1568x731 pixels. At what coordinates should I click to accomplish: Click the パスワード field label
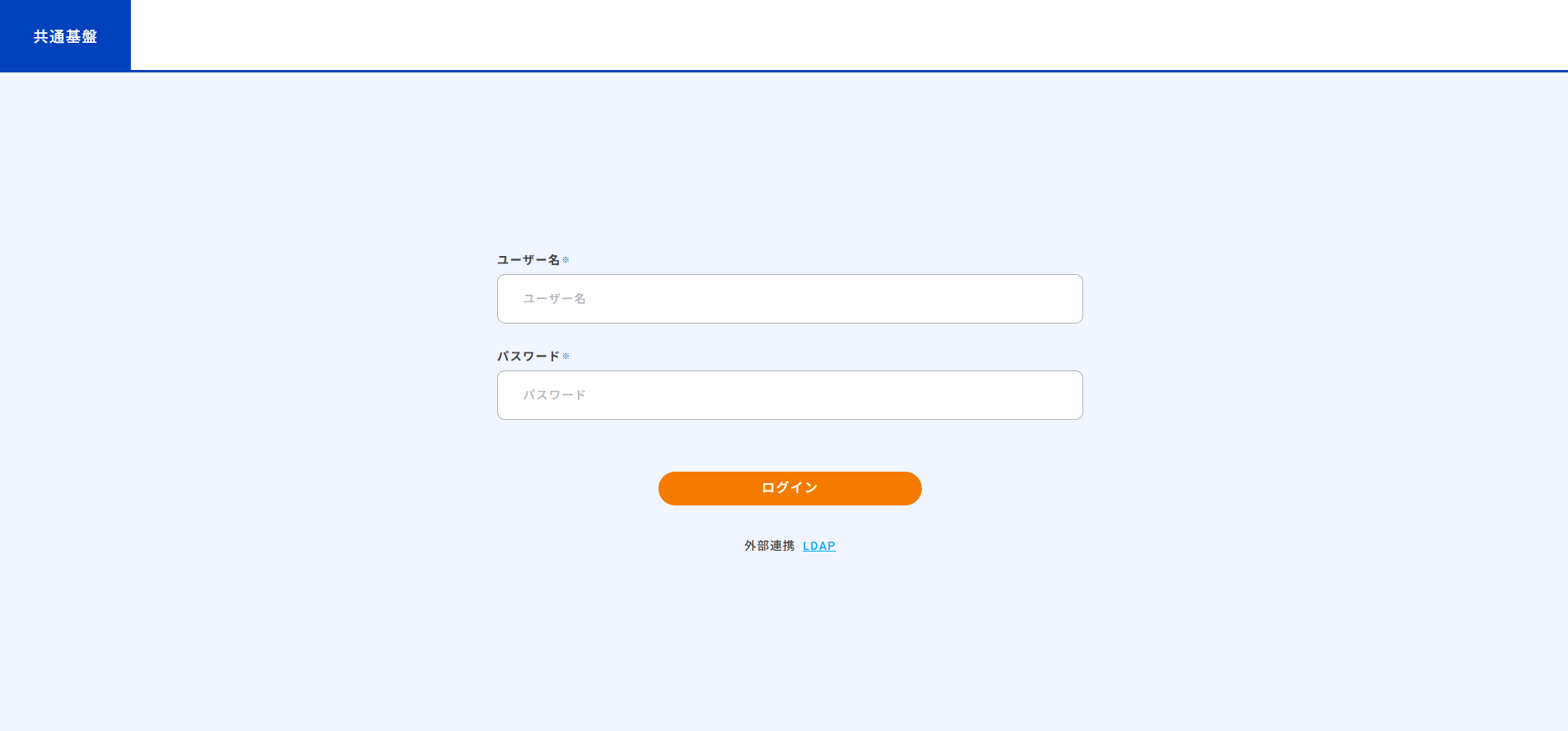526,356
